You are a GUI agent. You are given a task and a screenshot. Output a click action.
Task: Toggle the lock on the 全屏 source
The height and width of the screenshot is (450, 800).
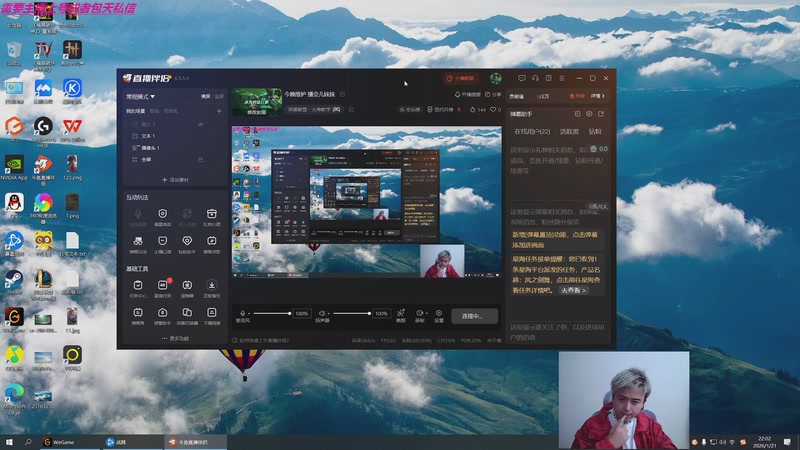click(201, 160)
